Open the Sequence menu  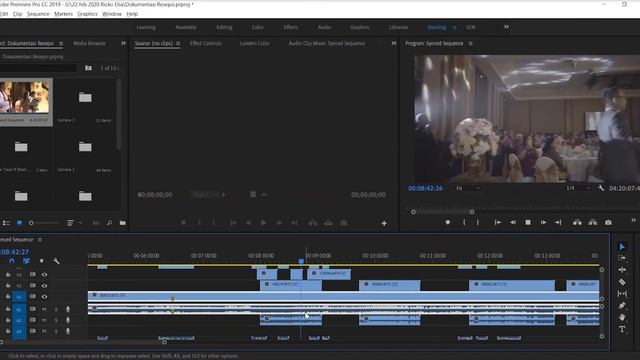click(x=38, y=14)
